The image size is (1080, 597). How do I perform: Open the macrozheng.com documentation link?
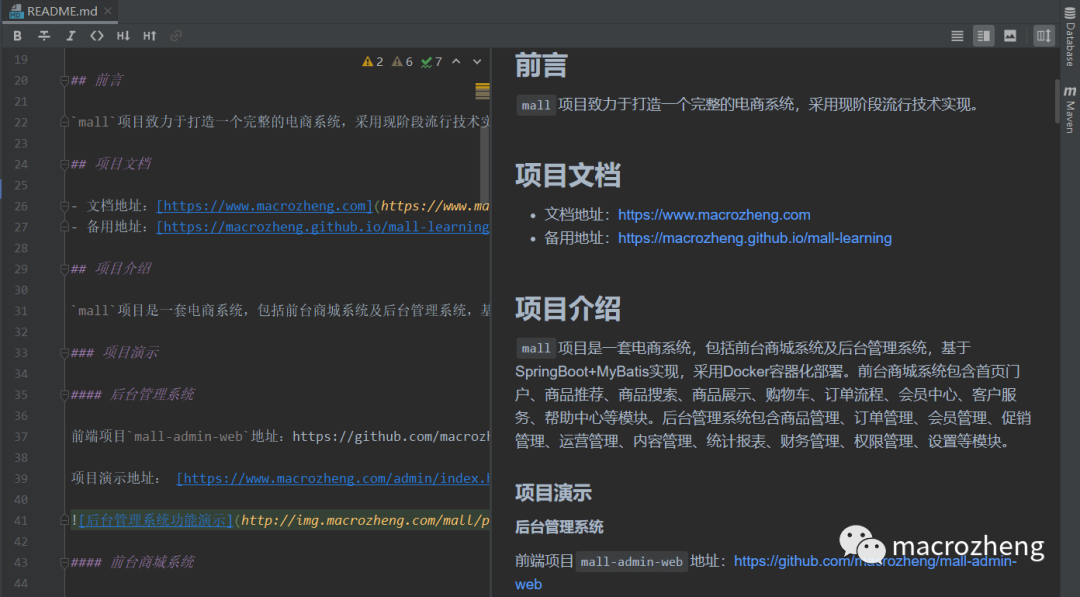click(714, 215)
